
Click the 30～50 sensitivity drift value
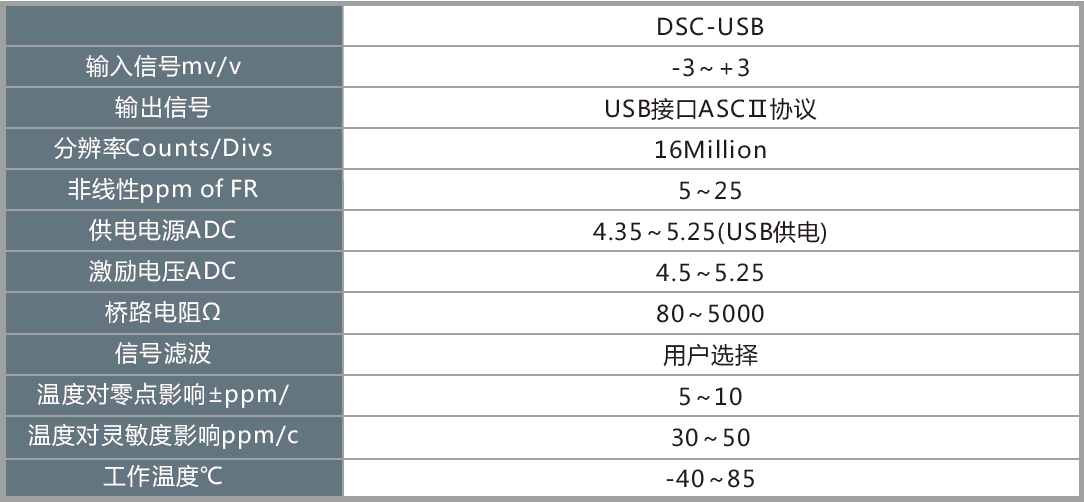click(x=710, y=437)
